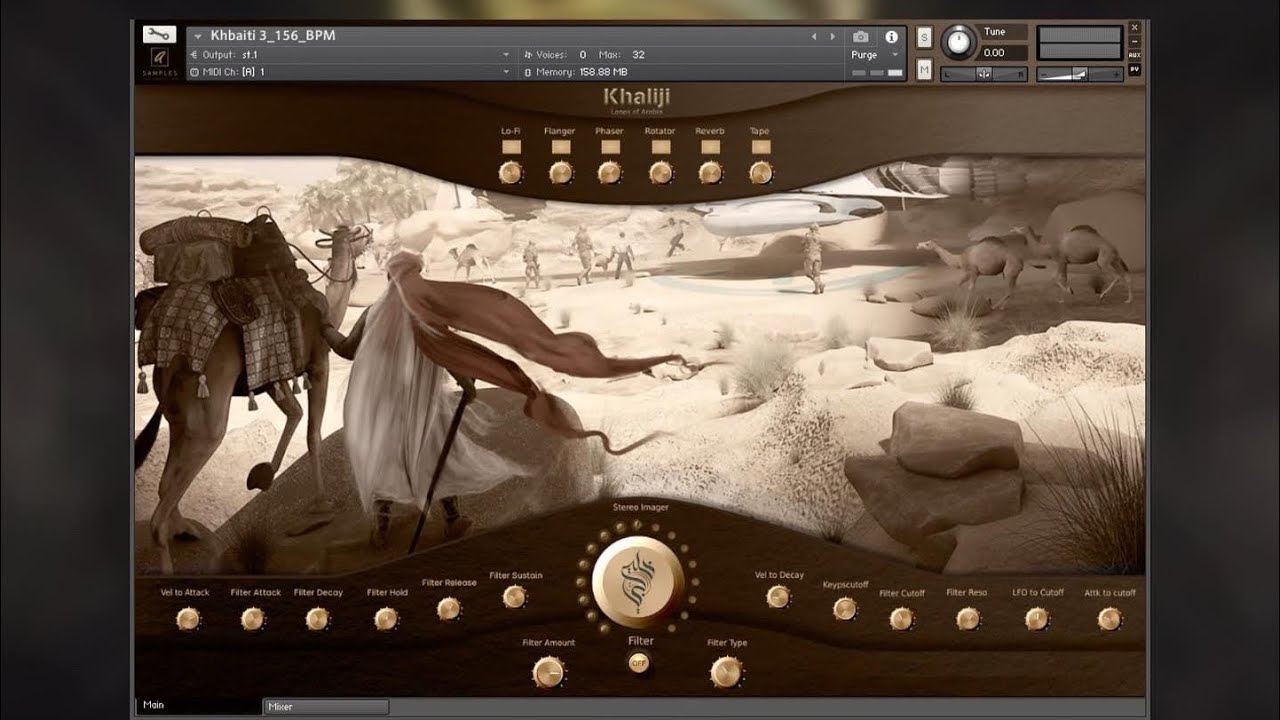Toggle the Tape effect switch

(760, 147)
